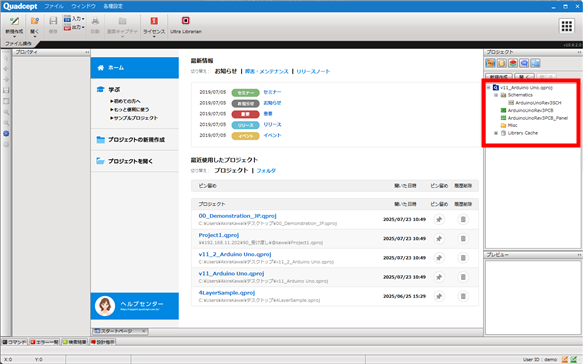Screen dimensions: 583x364
Task: Open the dropdown arrow under 新規作成
Action: tap(14, 37)
